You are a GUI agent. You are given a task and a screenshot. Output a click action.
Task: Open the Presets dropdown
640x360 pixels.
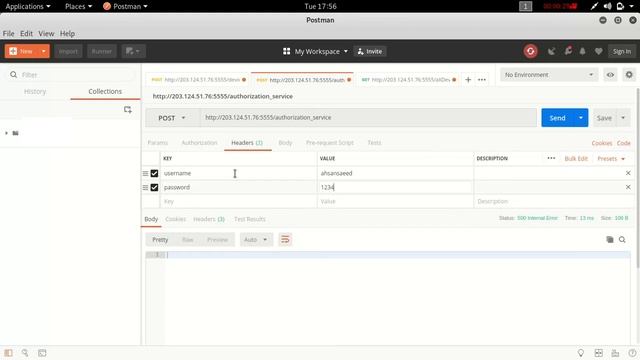coord(611,158)
